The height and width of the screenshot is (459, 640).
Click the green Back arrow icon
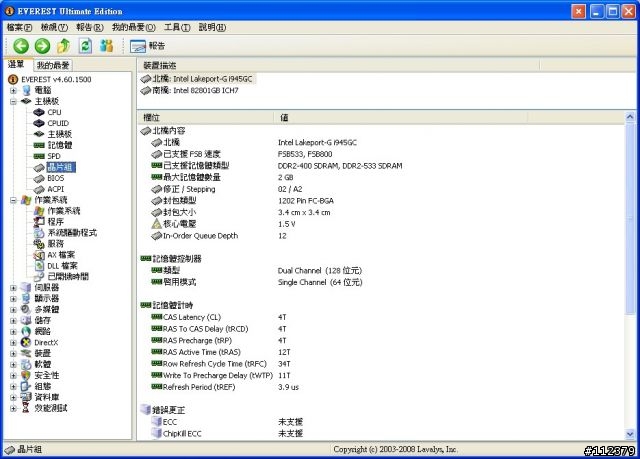(21, 46)
